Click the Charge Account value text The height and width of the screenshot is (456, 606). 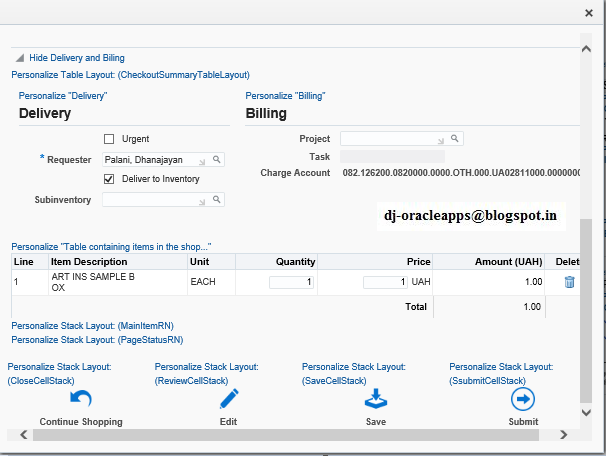461,173
